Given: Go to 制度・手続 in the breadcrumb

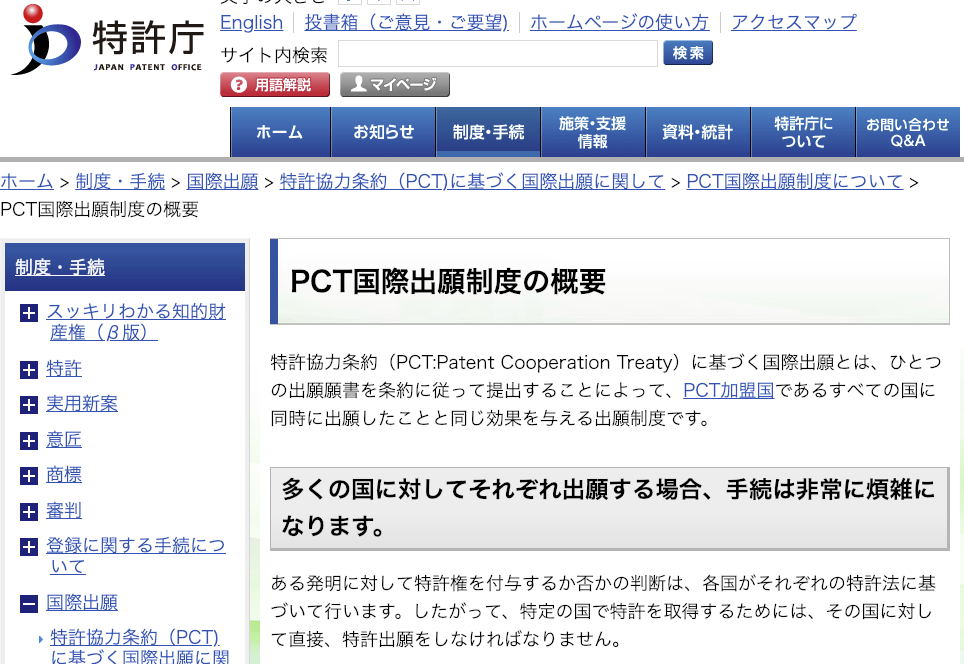Looking at the screenshot, I should click(x=120, y=181).
